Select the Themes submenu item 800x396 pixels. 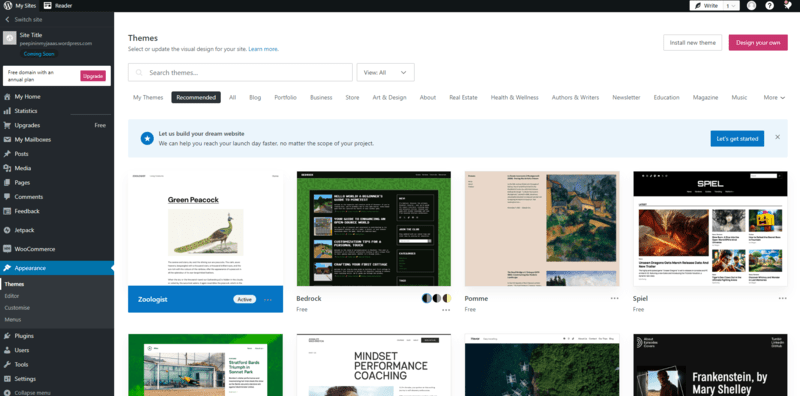[14, 284]
